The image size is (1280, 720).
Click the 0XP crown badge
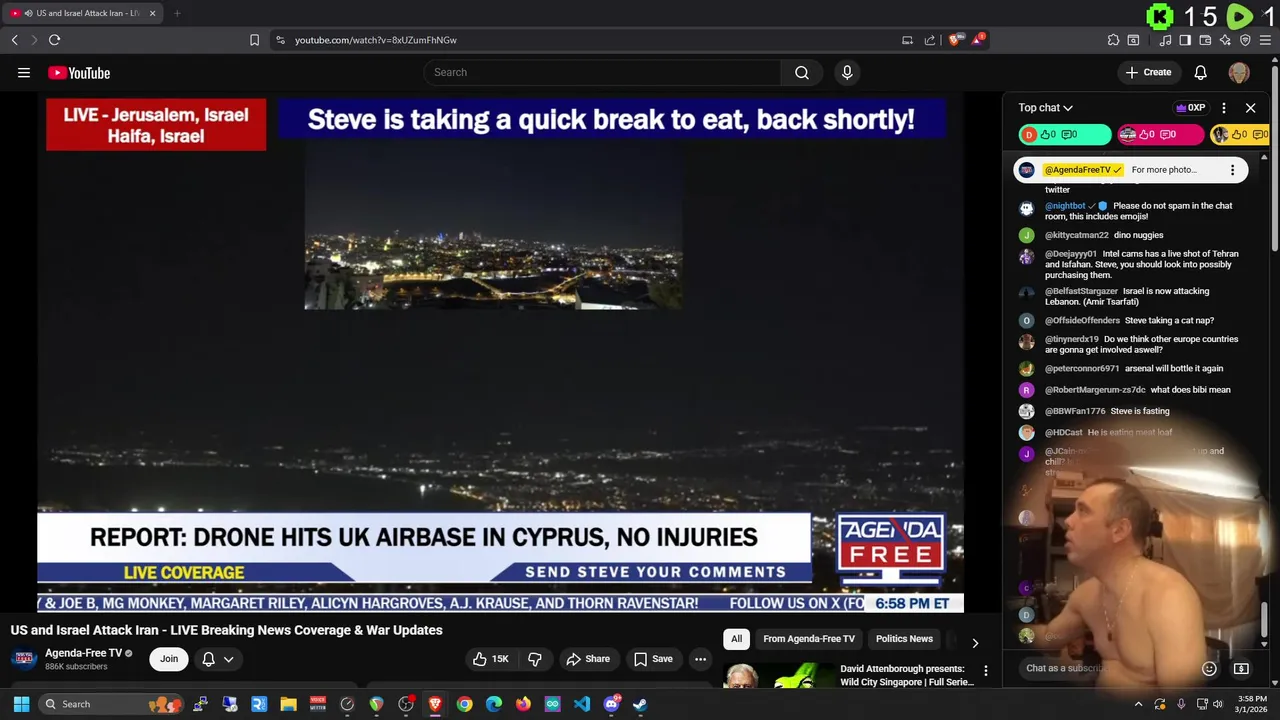[1190, 108]
